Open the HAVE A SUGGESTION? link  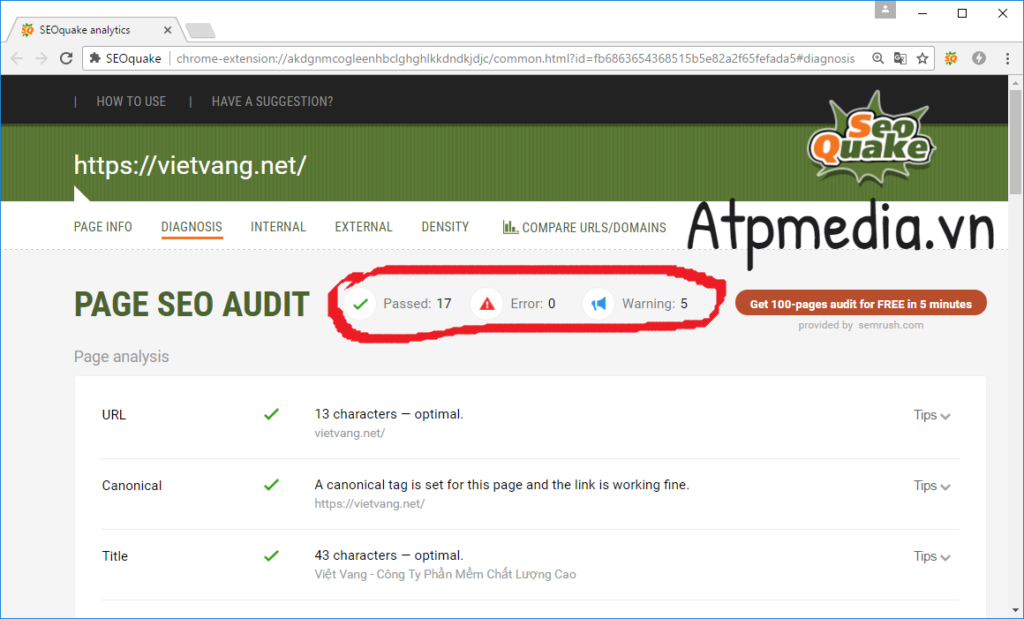point(272,101)
